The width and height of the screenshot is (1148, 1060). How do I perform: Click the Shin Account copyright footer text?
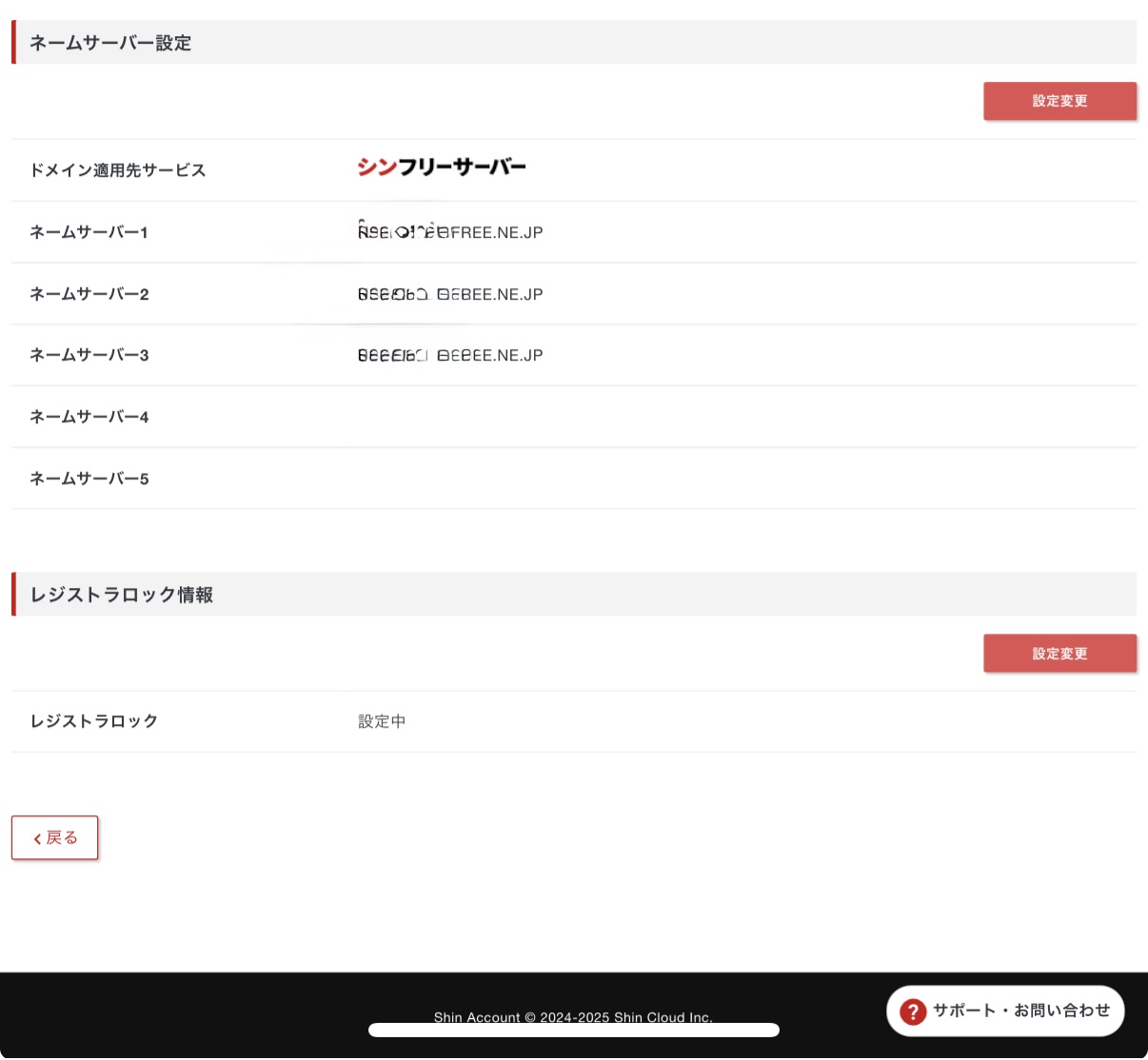[573, 1017]
